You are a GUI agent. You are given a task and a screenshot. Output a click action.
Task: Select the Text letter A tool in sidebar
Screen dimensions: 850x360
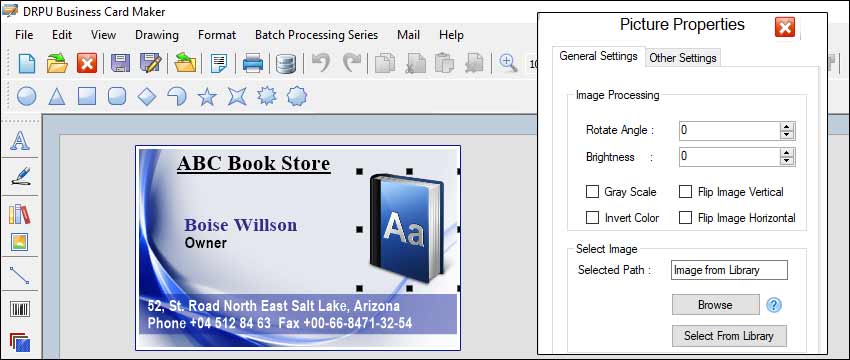point(20,141)
